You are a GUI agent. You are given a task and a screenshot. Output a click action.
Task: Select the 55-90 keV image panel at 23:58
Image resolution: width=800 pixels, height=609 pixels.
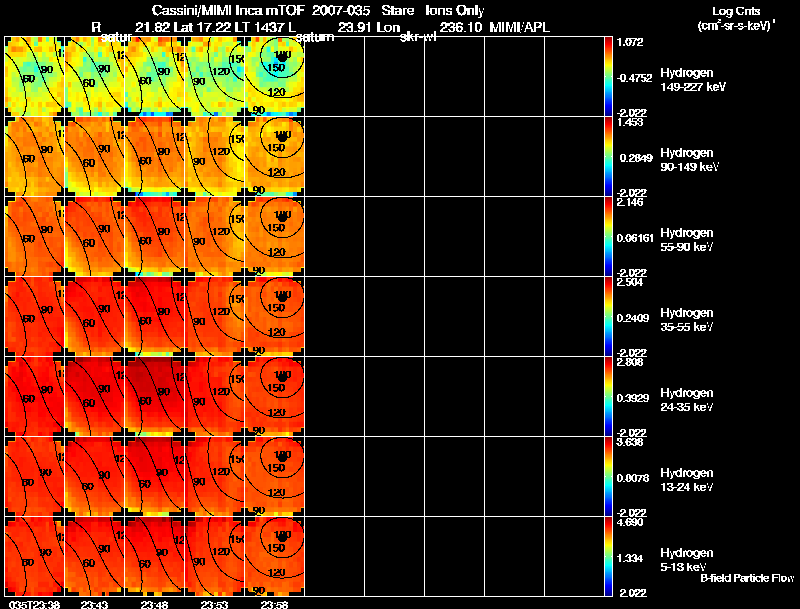point(274,236)
